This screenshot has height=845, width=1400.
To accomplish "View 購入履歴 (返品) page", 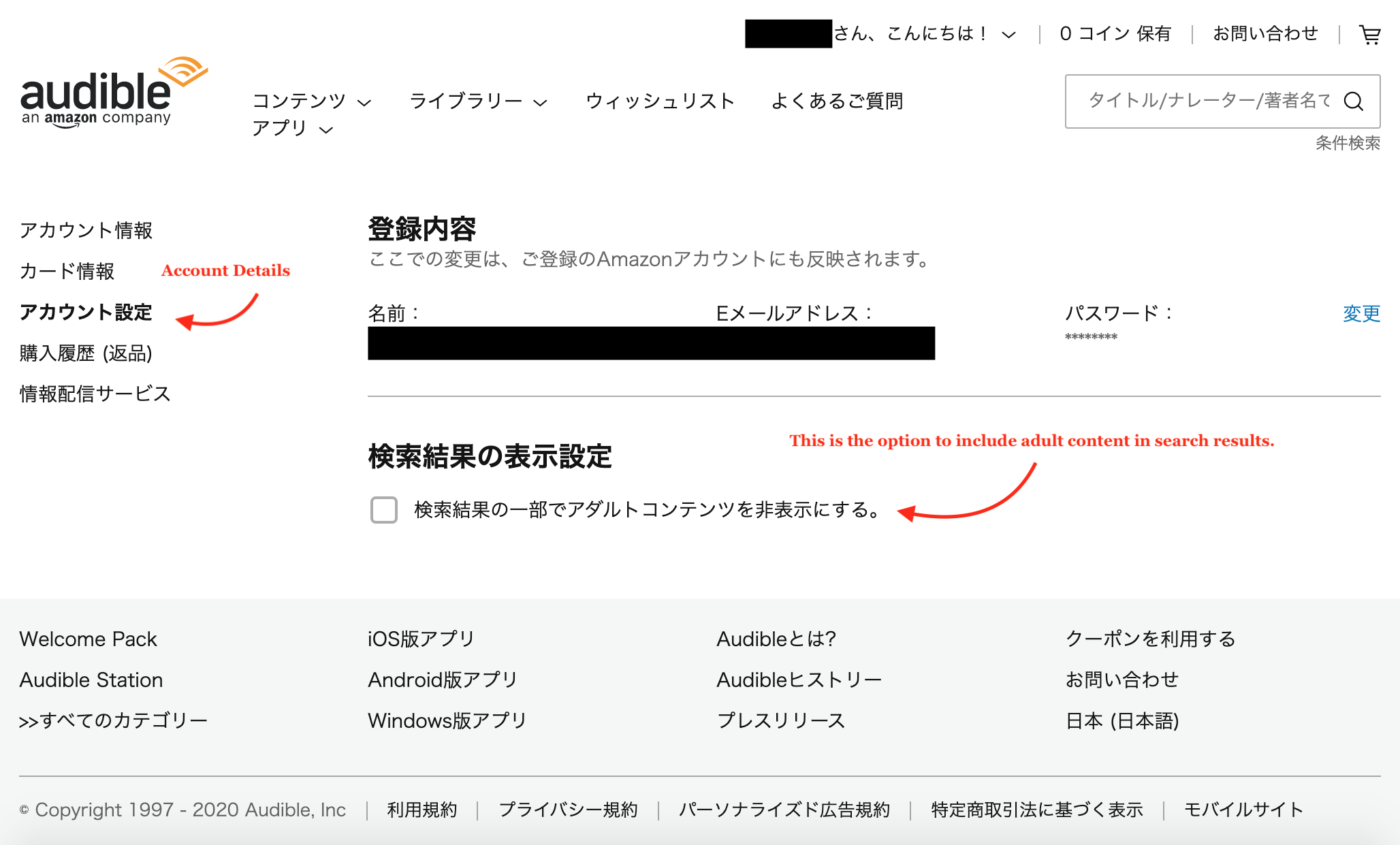I will tap(86, 353).
